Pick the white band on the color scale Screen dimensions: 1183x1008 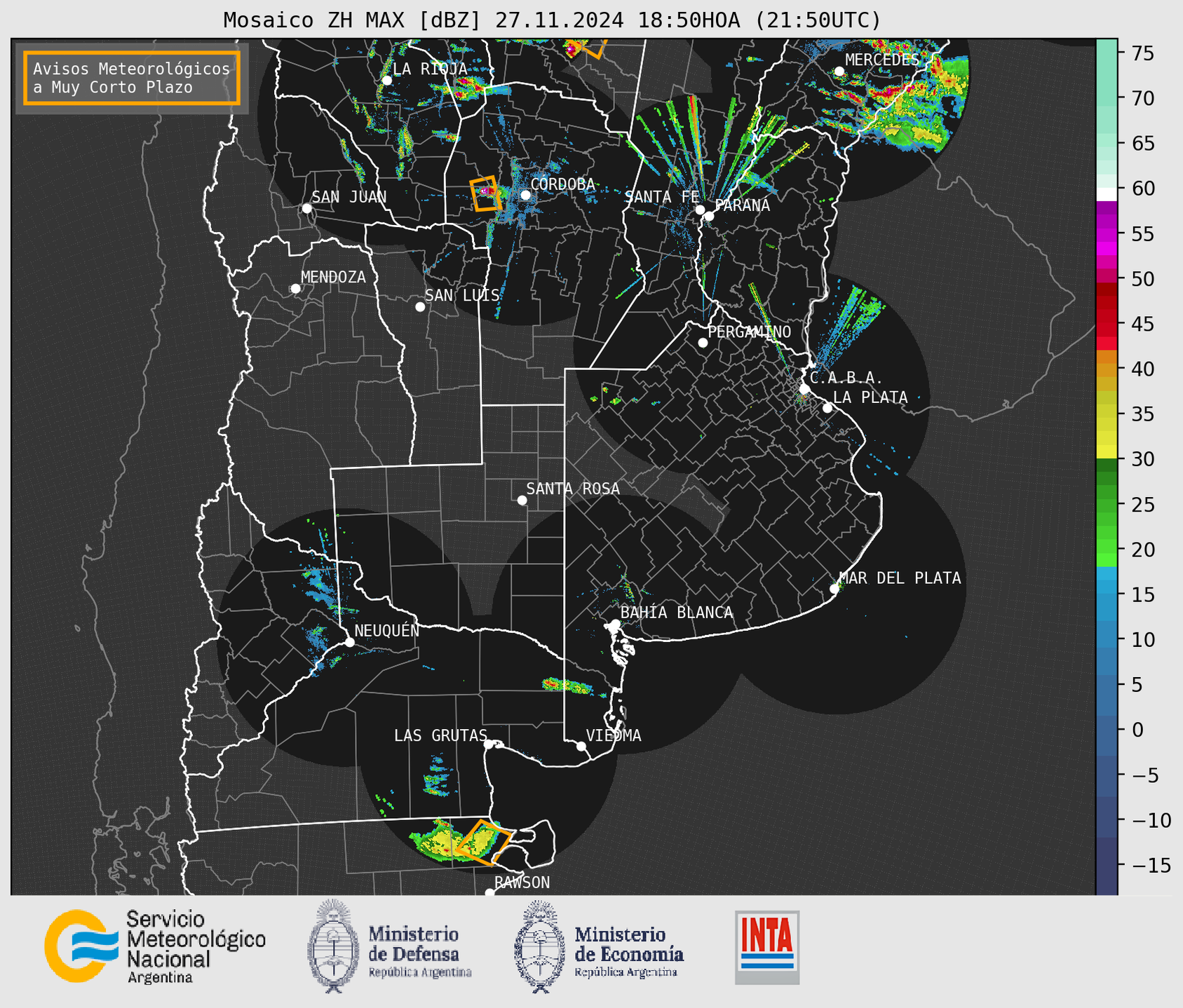point(1107,193)
